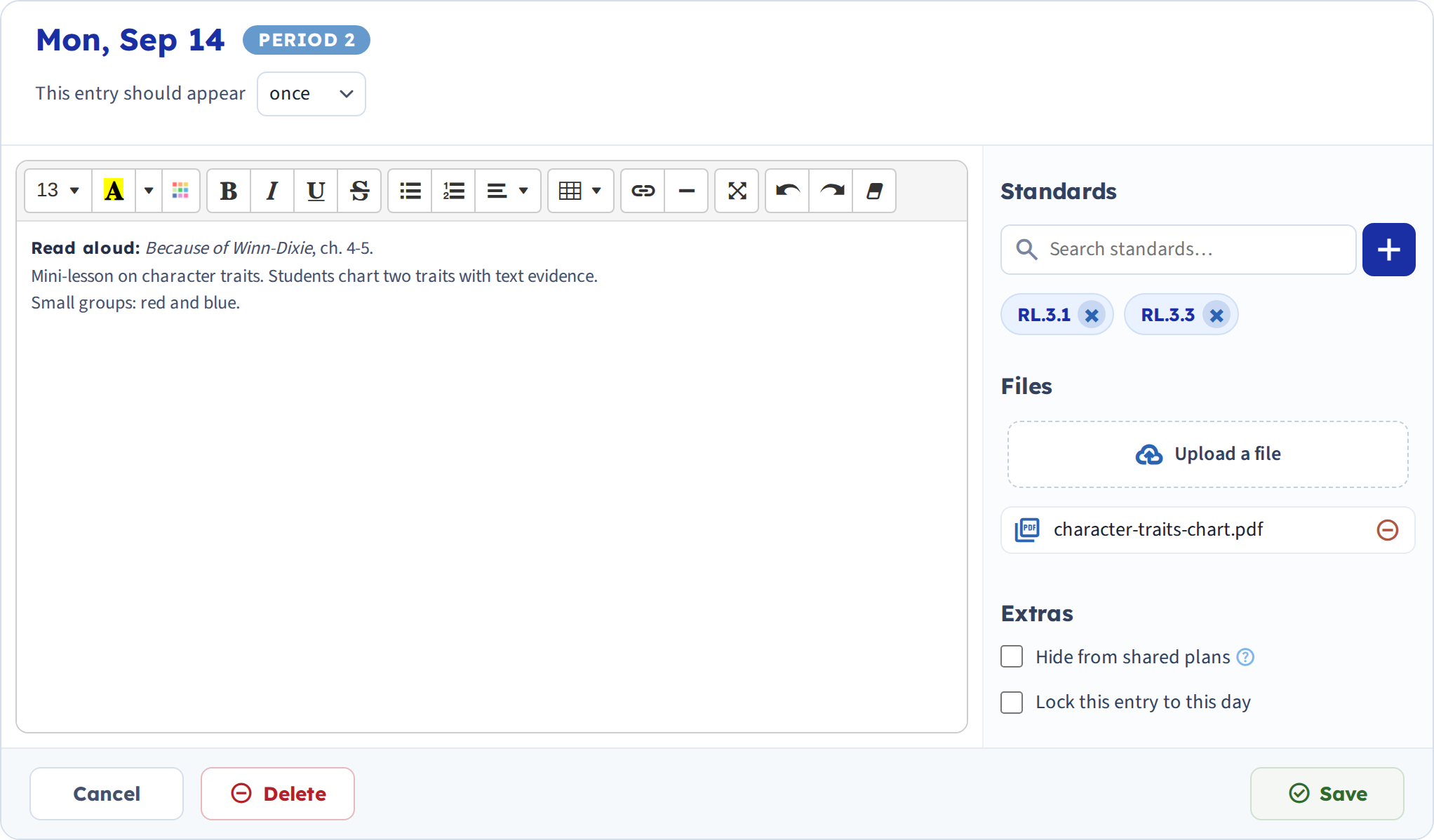Image resolution: width=1434 pixels, height=840 pixels.
Task: Save the lesson entry
Action: 1327,794
